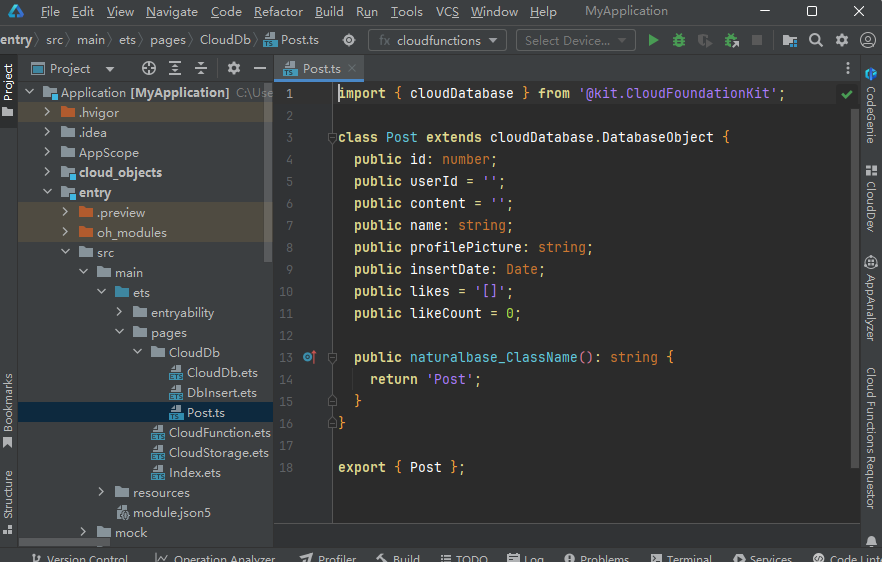Run the app with green play icon
Screen dimensions: 882x562
(653, 41)
